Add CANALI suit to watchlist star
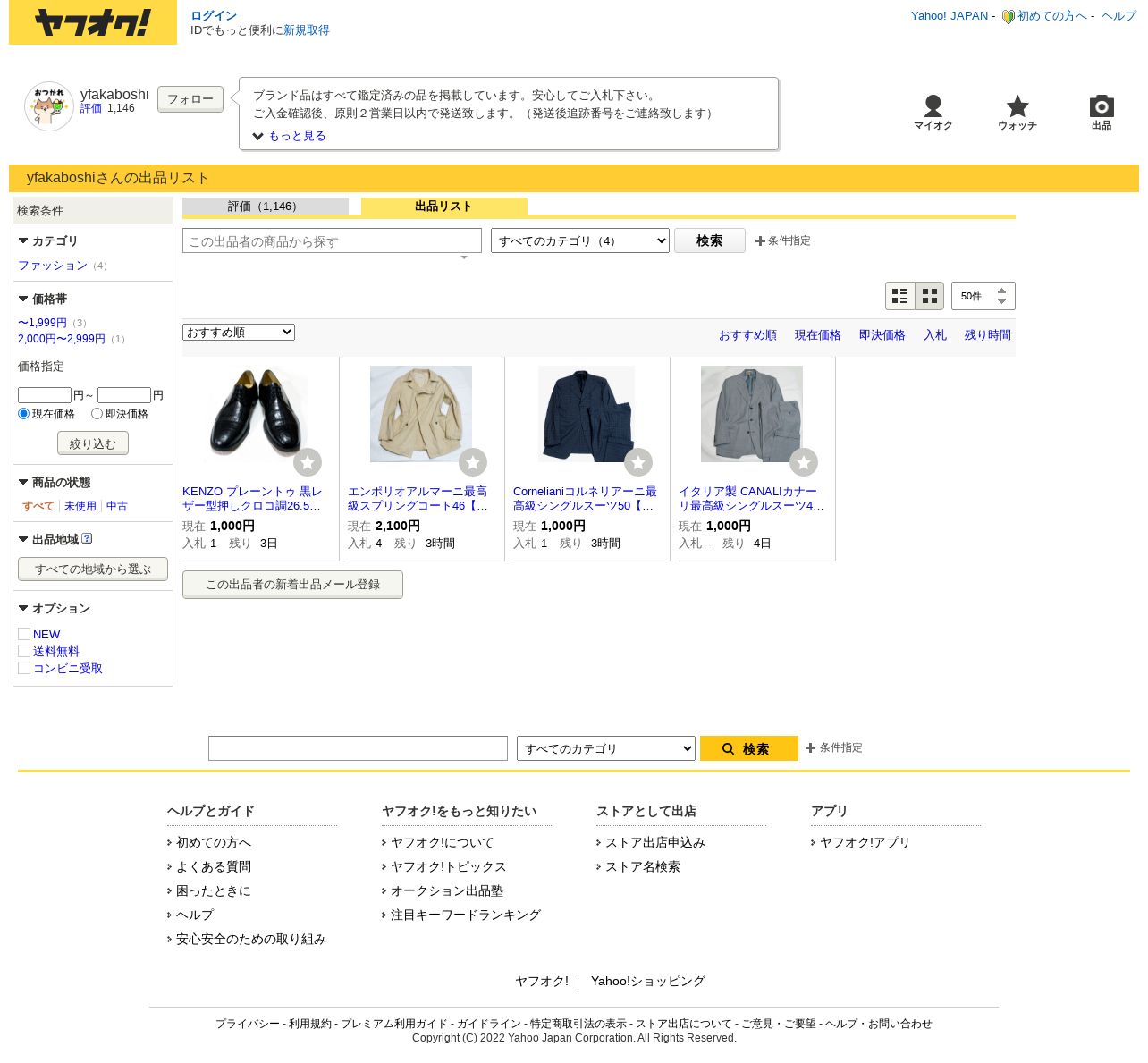Image resolution: width=1148 pixels, height=1063 pixels. tap(804, 462)
